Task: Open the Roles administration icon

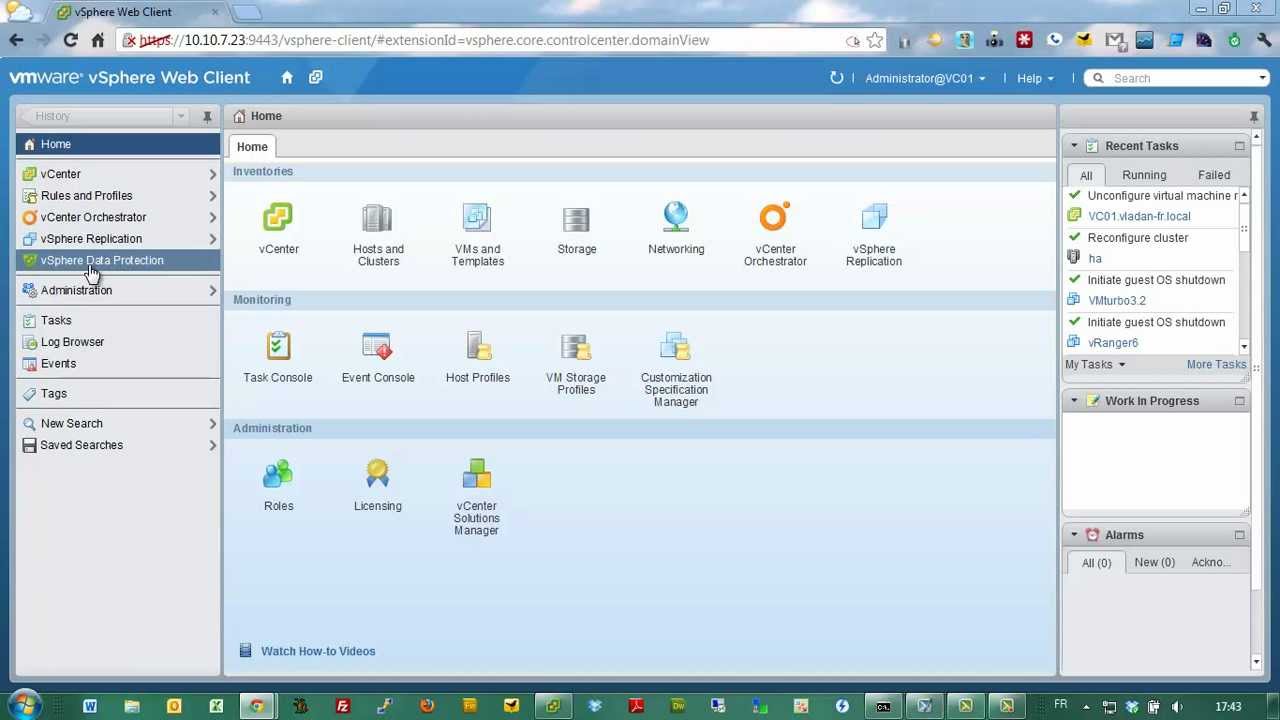Action: pyautogui.click(x=278, y=474)
